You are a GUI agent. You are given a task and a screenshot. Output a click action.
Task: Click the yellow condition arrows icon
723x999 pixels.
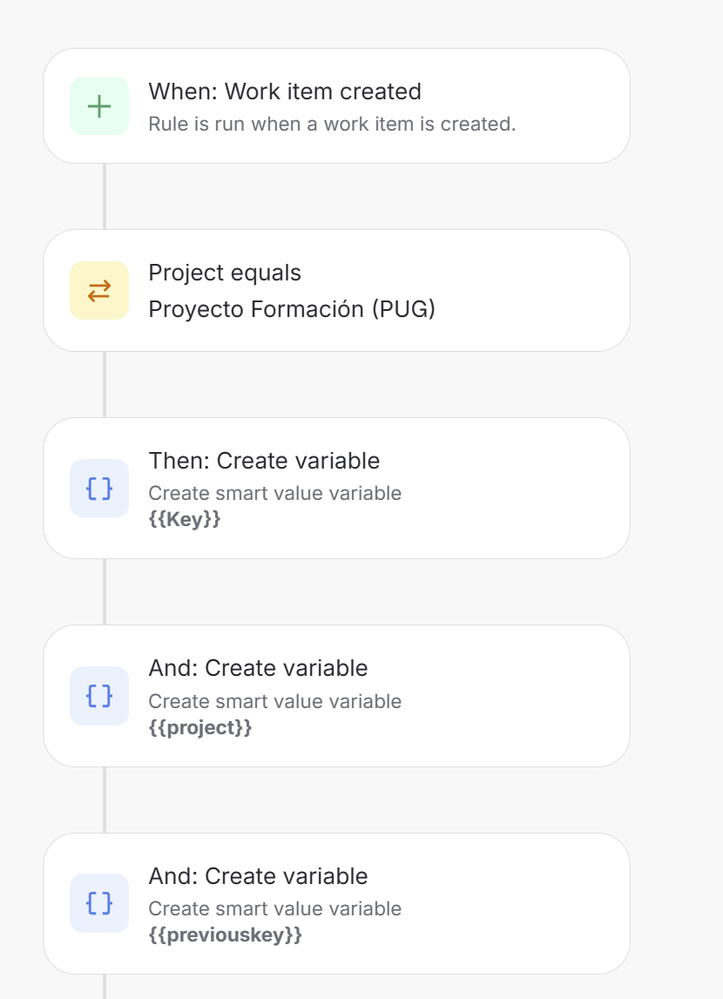[x=99, y=291]
